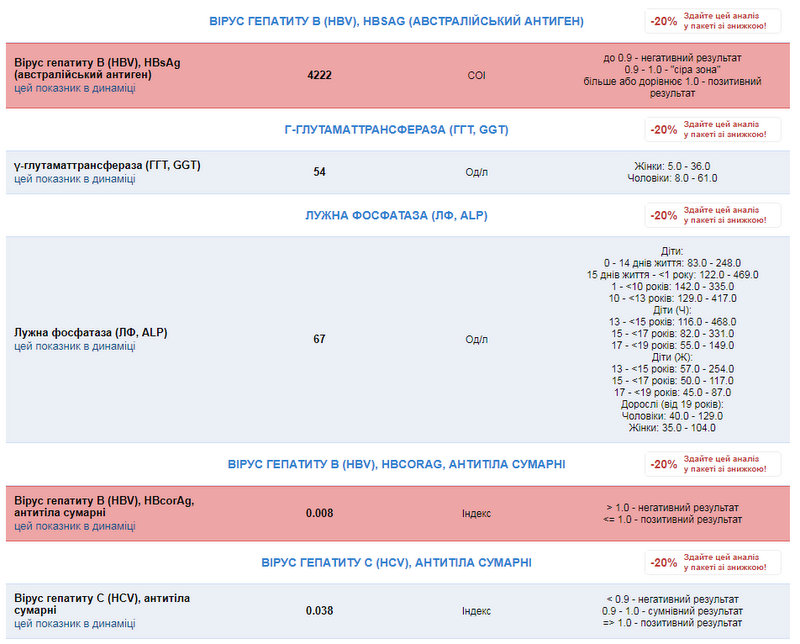Select the Індекс unit in HBcorAg row

point(477,513)
